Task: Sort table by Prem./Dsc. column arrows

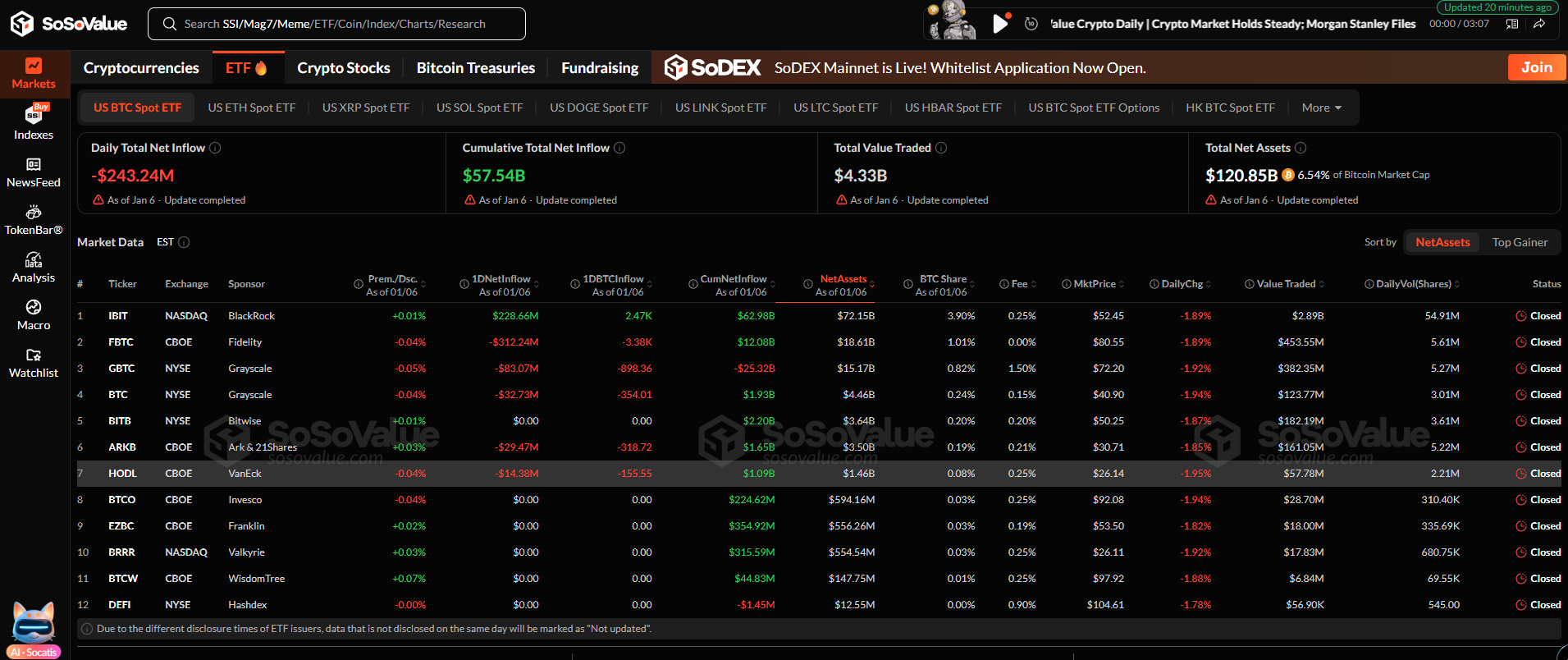Action: tap(423, 284)
